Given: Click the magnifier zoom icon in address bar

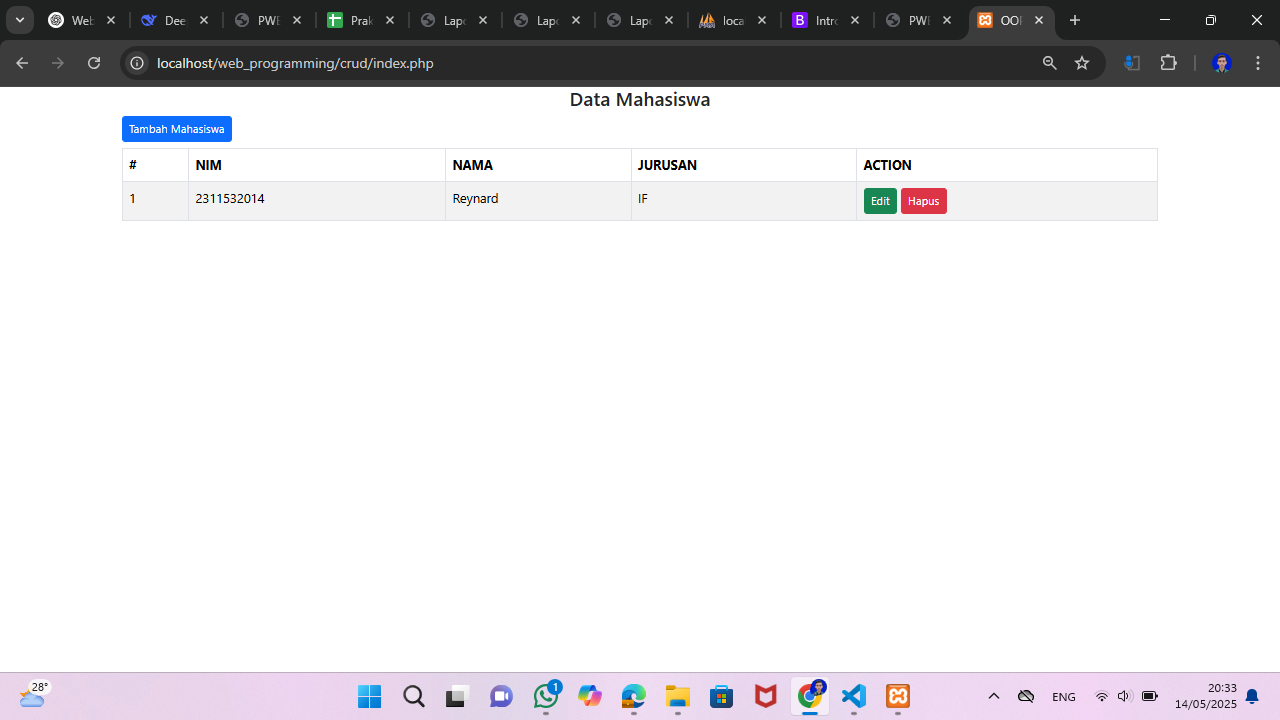Looking at the screenshot, I should (1049, 62).
